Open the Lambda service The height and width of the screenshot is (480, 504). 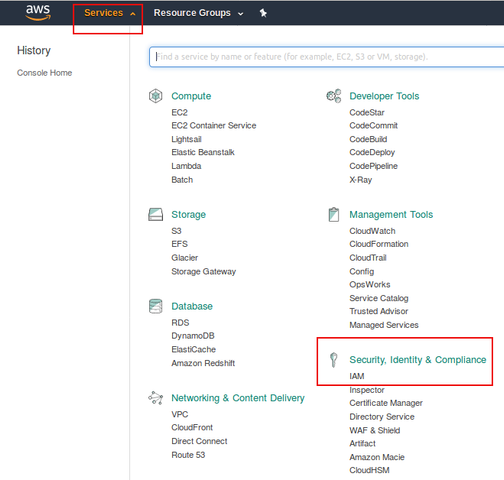click(x=186, y=166)
